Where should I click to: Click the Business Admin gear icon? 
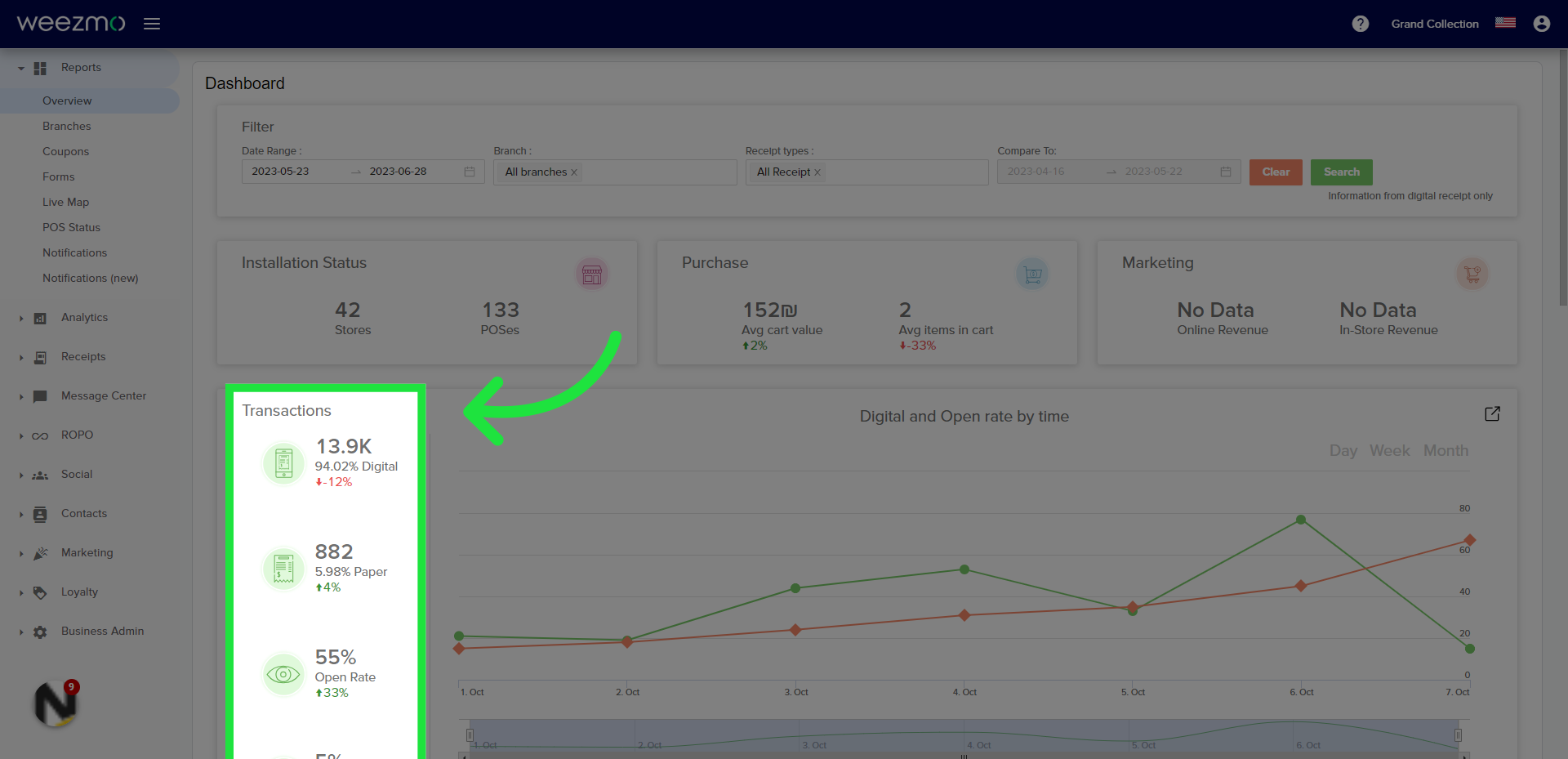pyautogui.click(x=40, y=632)
